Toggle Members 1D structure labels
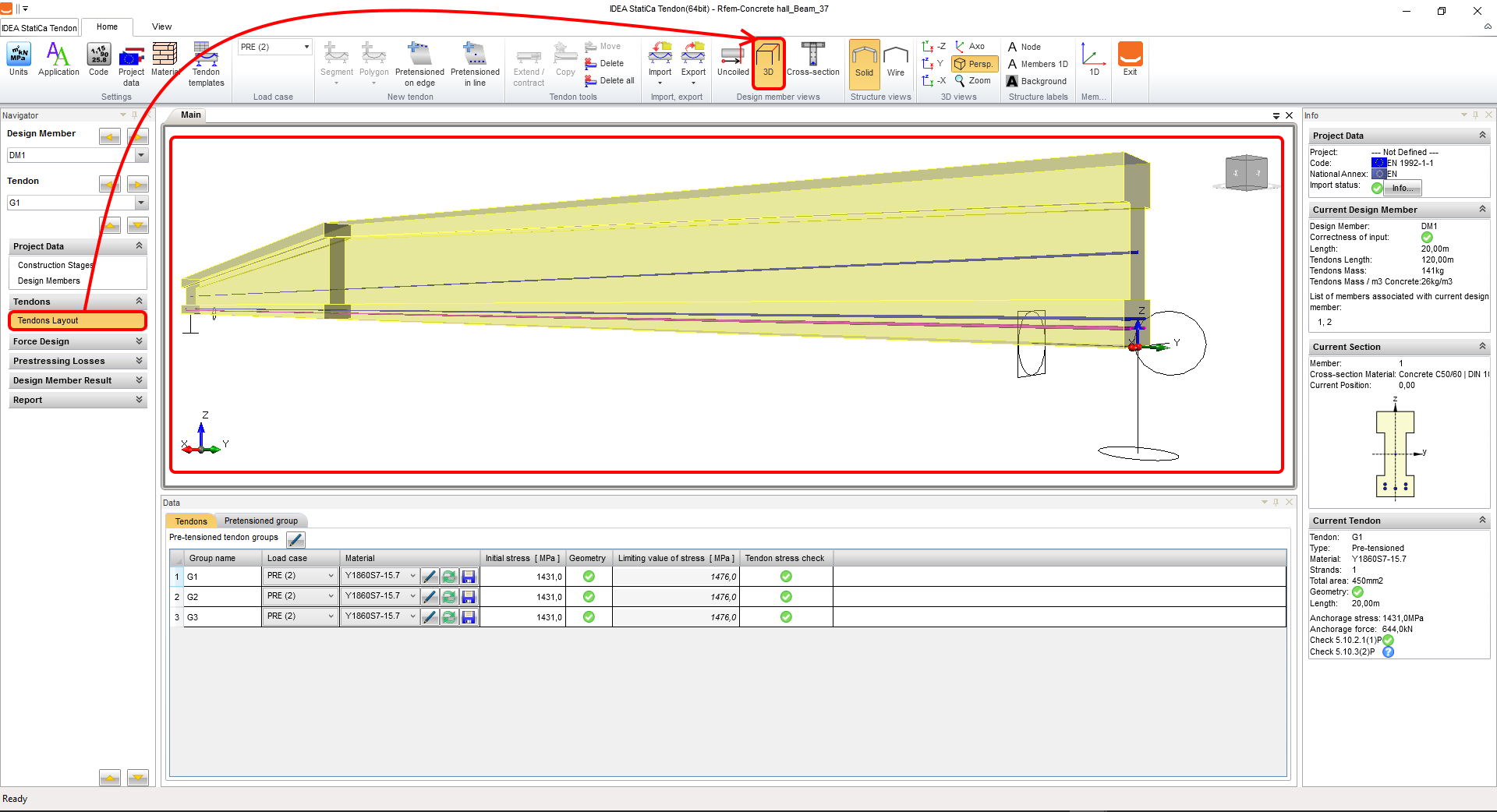 click(1038, 64)
